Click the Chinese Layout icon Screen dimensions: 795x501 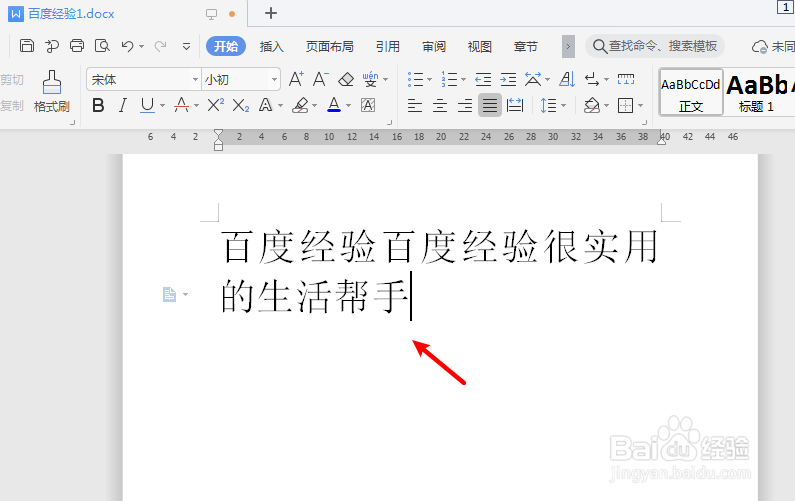(x=533, y=79)
